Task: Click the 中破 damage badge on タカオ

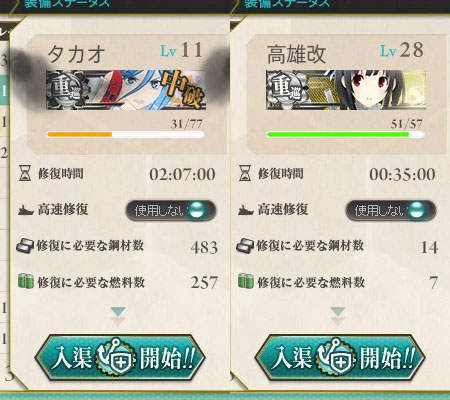Action: click(183, 89)
